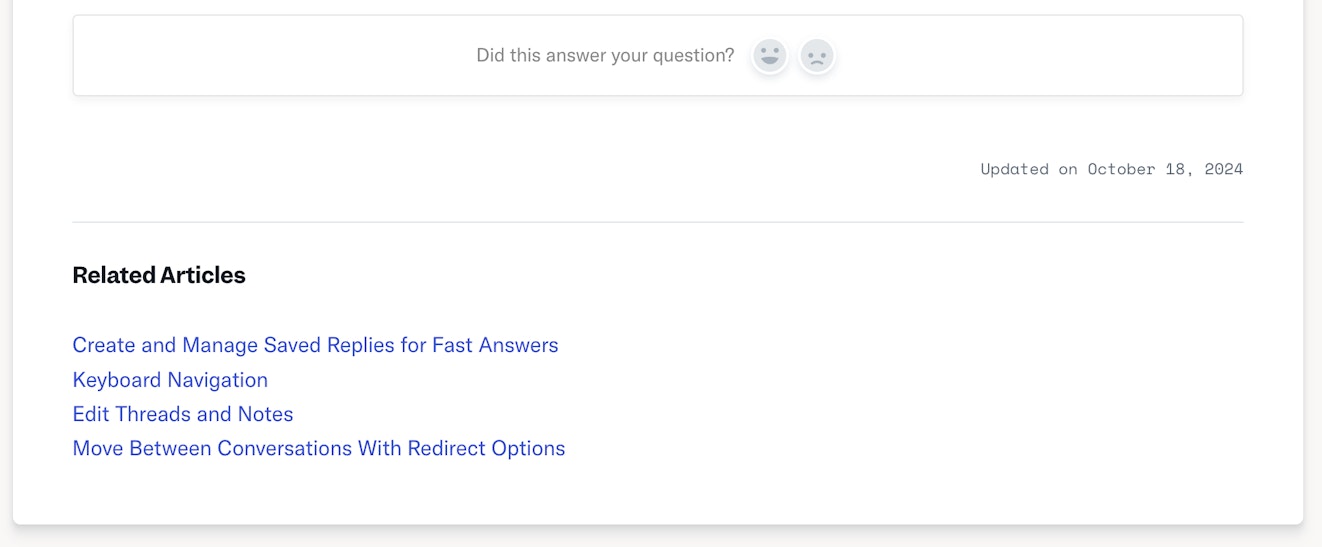Go to Edit Threads and Notes
This screenshot has width=1322, height=547.
pyautogui.click(x=183, y=414)
